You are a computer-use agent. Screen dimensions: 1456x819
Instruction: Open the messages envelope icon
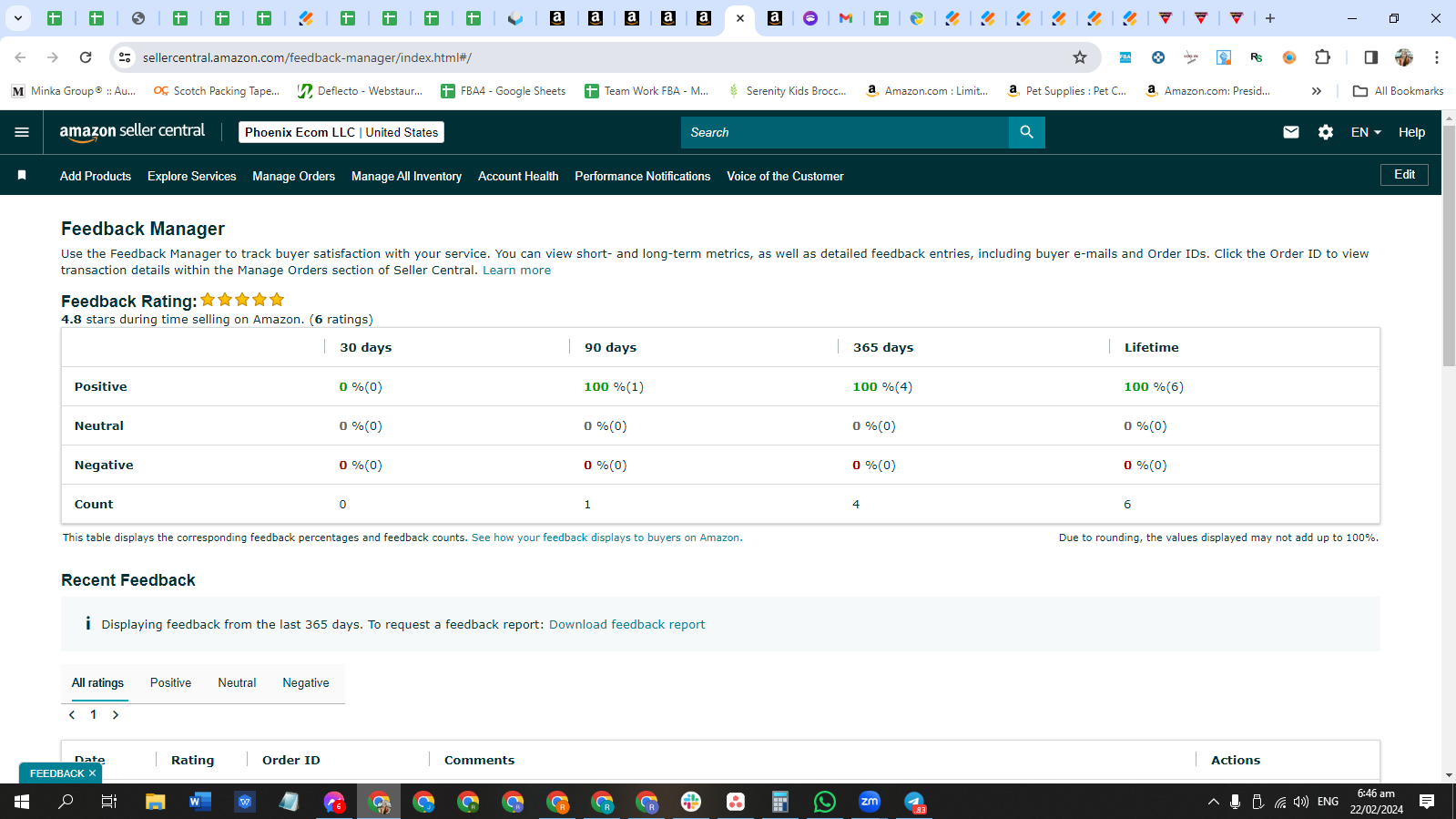coord(1290,132)
